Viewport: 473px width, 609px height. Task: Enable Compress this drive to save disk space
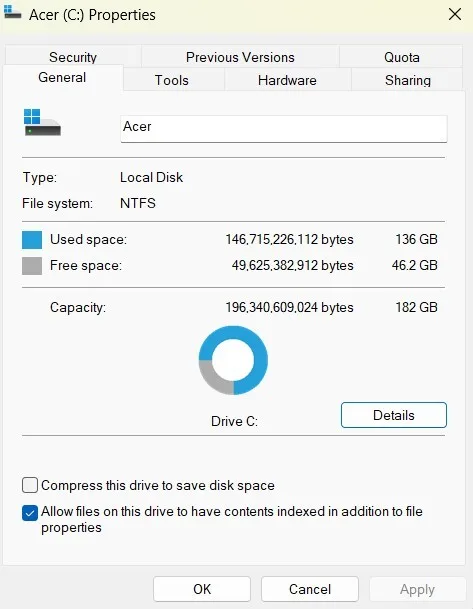coord(30,485)
